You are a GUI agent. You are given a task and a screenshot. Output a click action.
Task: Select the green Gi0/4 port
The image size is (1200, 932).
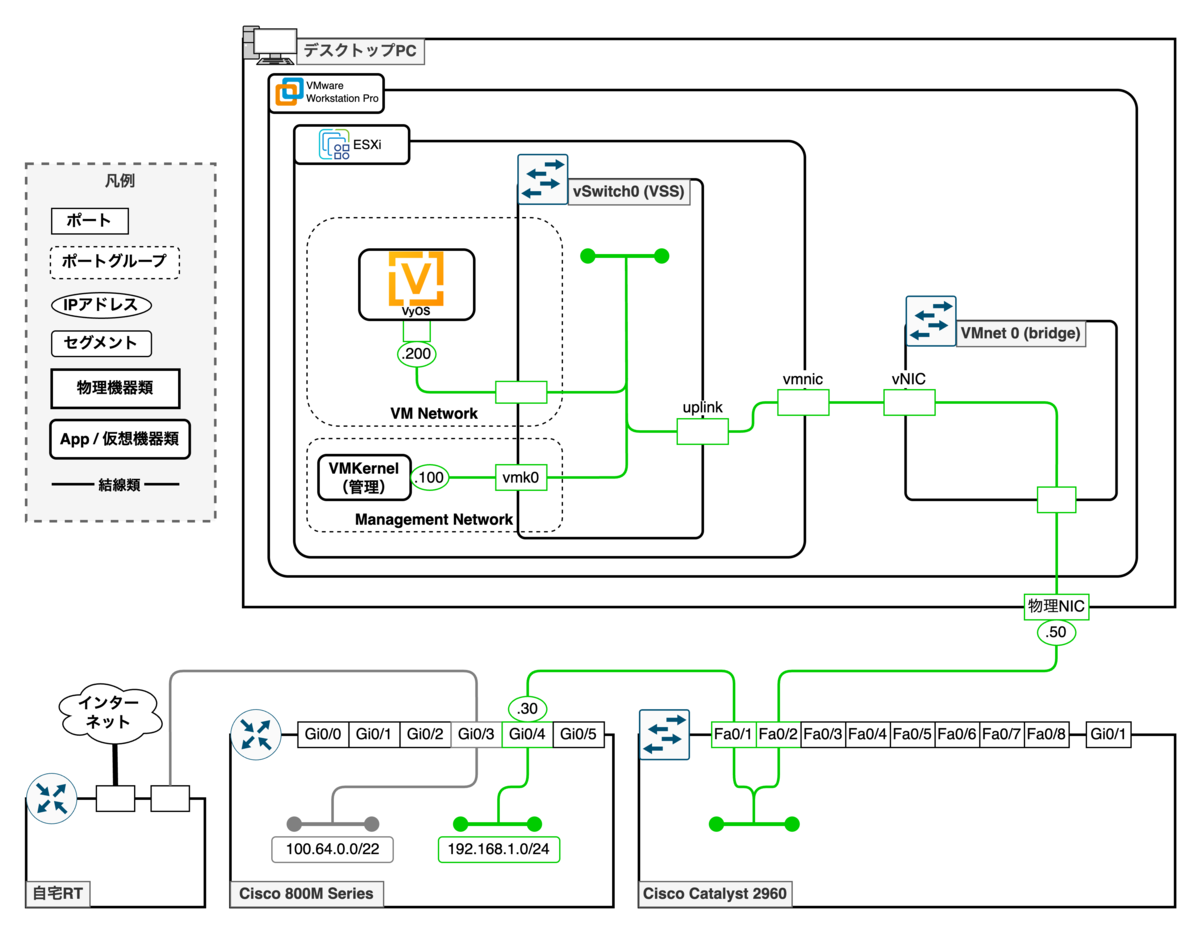pos(527,734)
